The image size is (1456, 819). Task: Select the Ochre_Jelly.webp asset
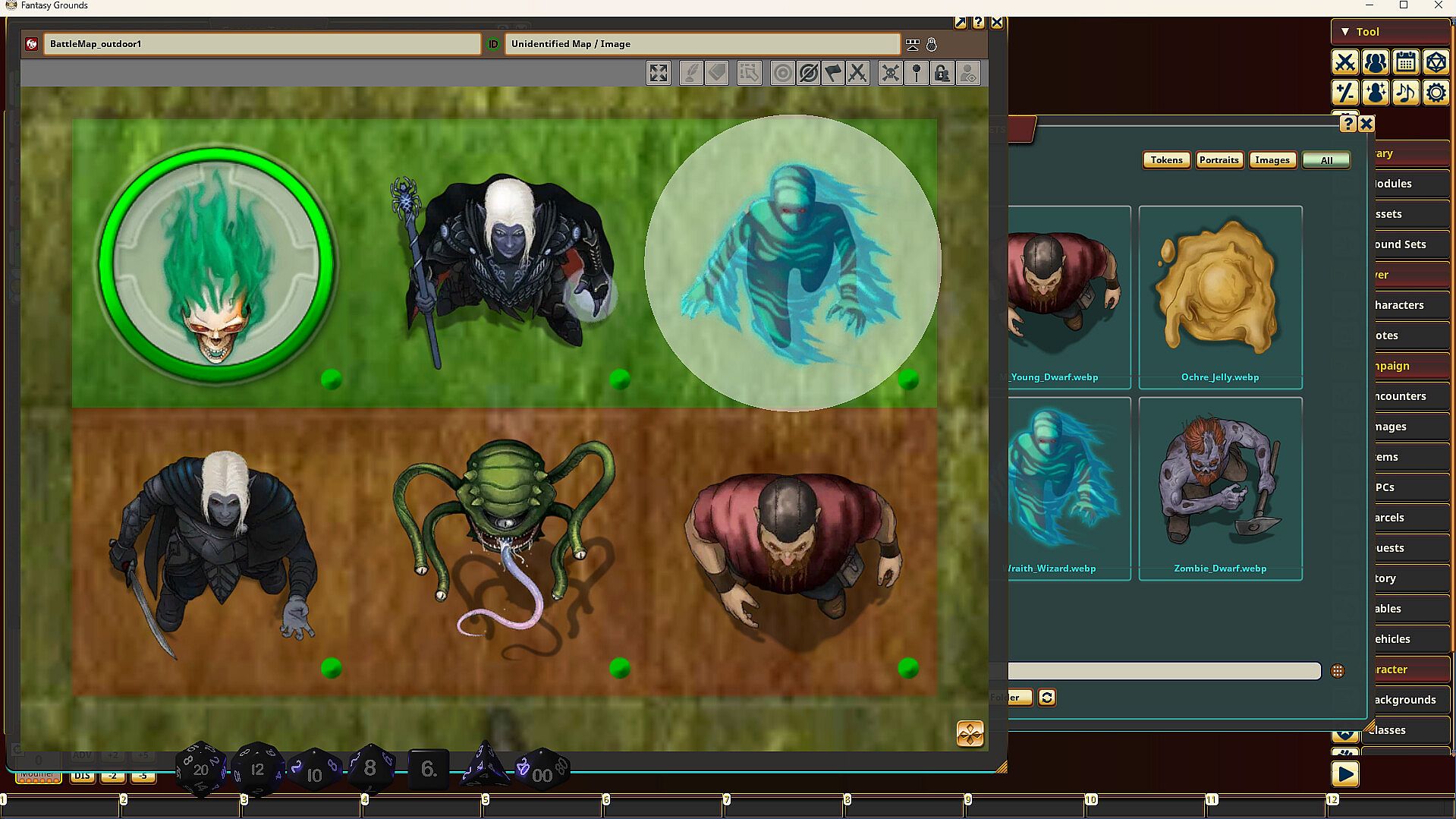coord(1220,297)
